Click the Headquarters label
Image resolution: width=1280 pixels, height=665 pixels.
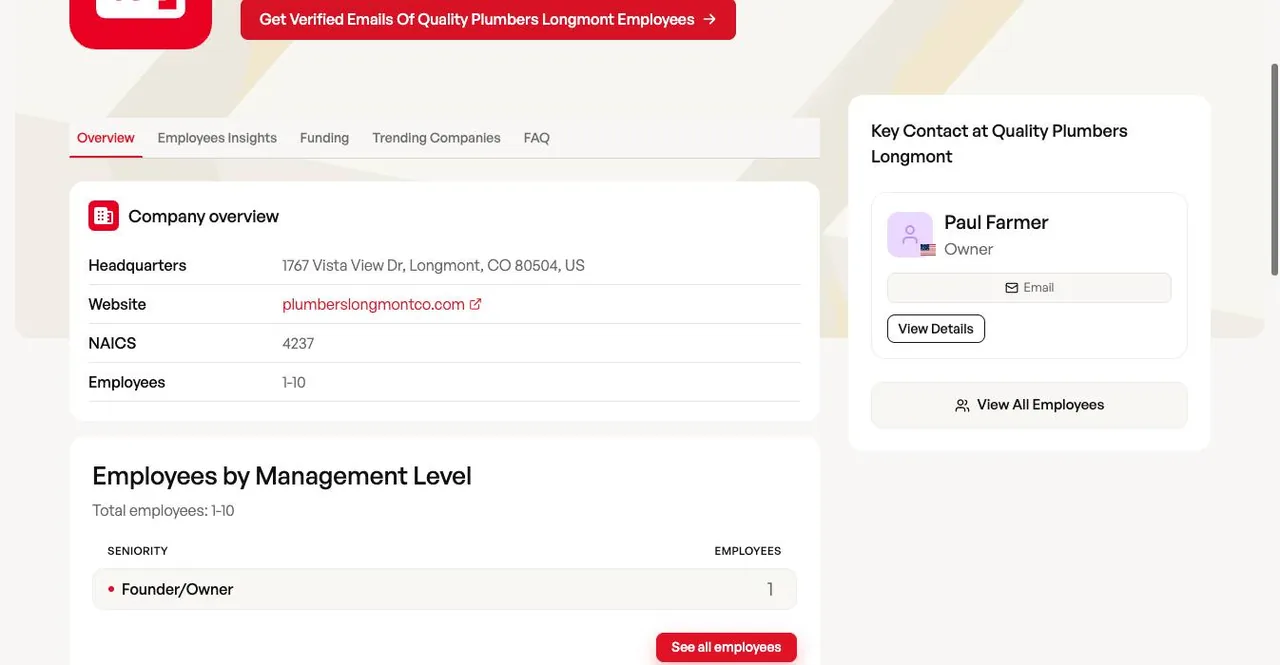coord(137,265)
